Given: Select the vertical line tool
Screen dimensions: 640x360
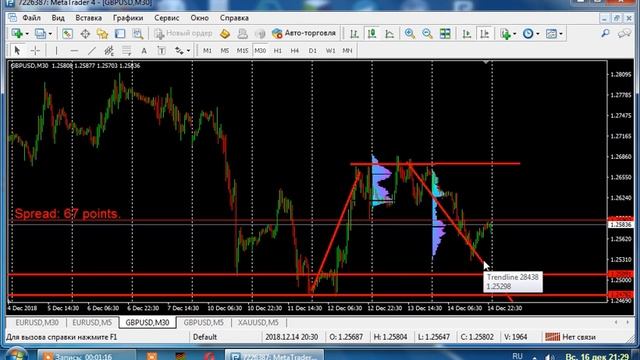Looking at the screenshot, I should click(56, 51).
